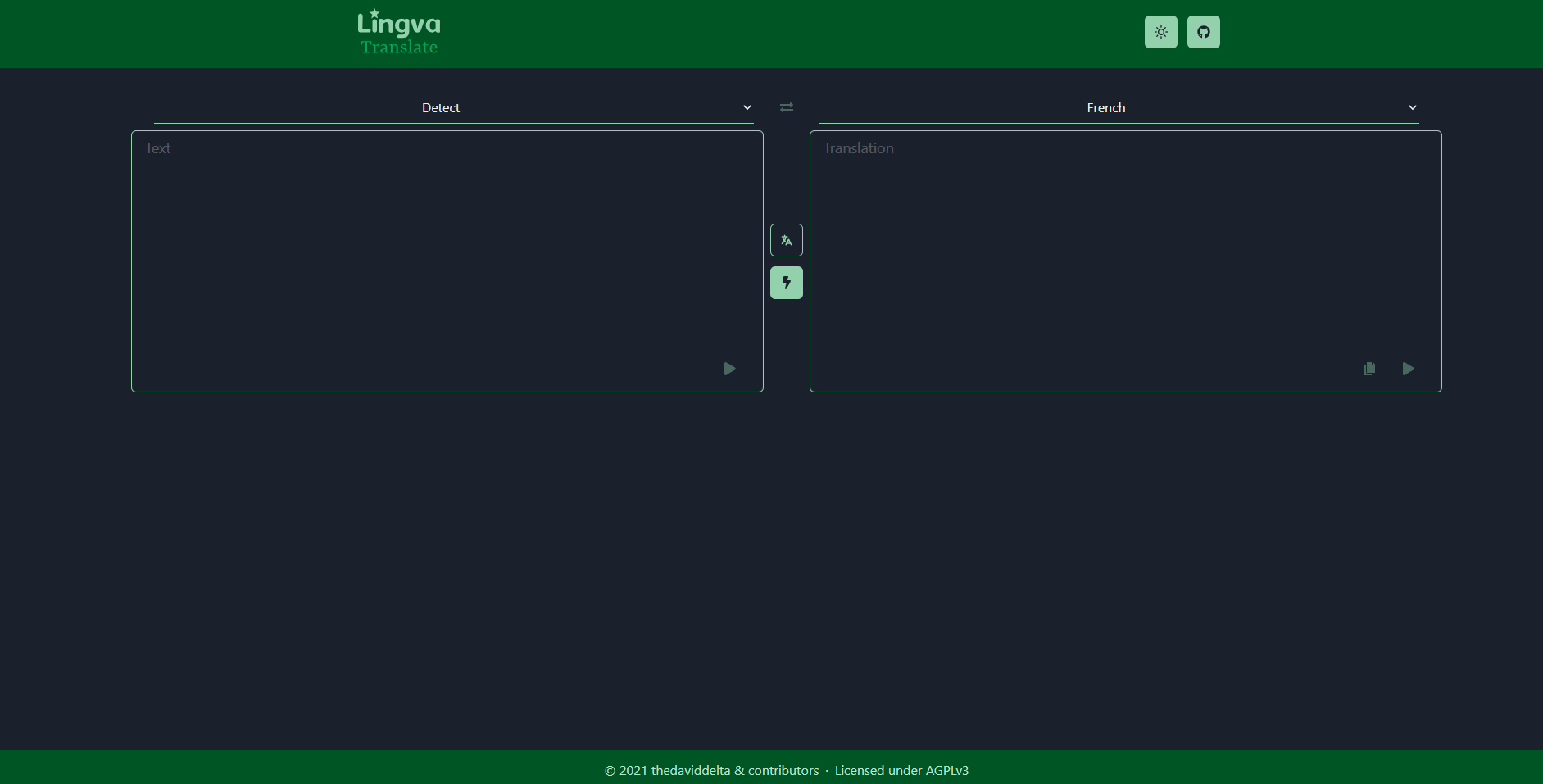
Task: Click the green Translate word in logo
Action: pyautogui.click(x=399, y=48)
